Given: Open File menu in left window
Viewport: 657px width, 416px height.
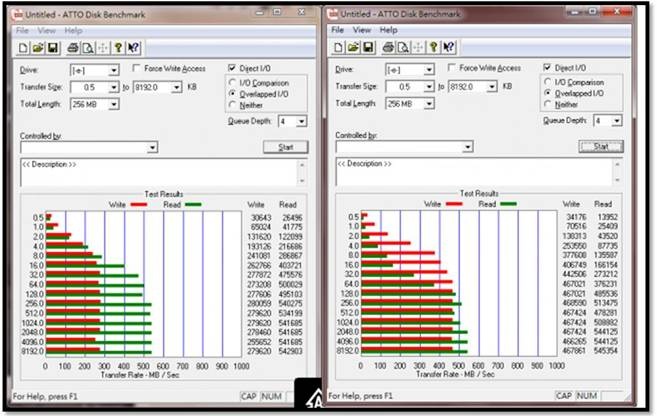Looking at the screenshot, I should point(22,31).
